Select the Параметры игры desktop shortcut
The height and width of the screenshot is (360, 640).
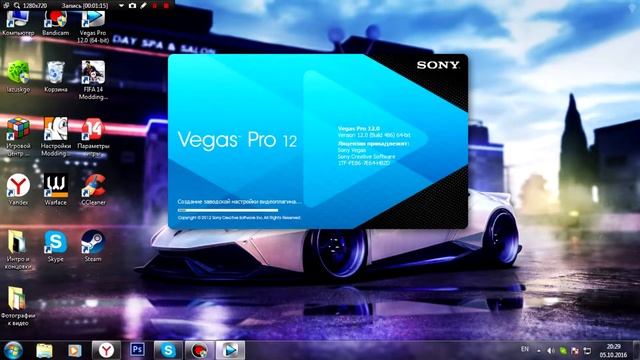(93, 137)
